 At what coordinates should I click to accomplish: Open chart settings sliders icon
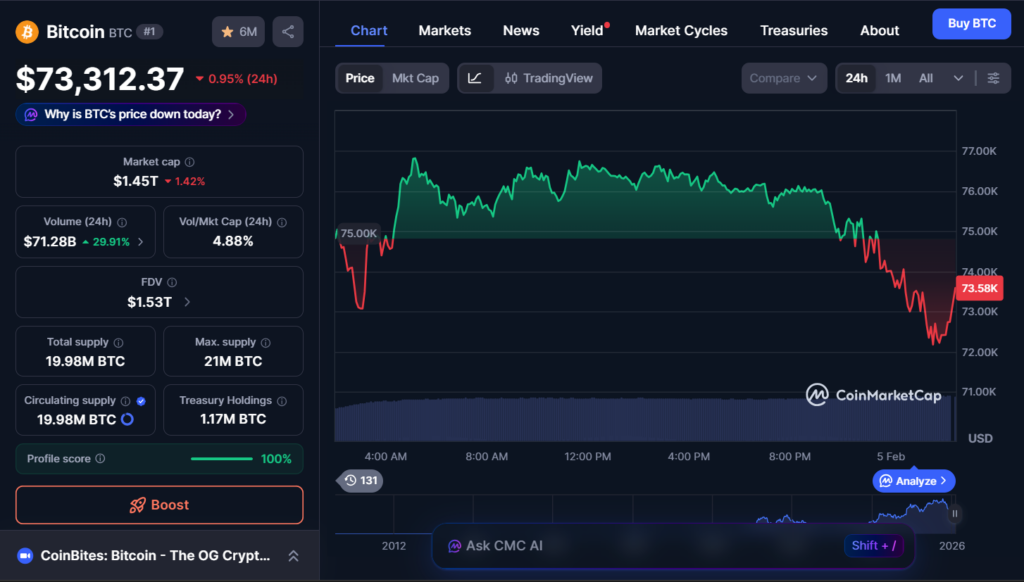(x=993, y=78)
